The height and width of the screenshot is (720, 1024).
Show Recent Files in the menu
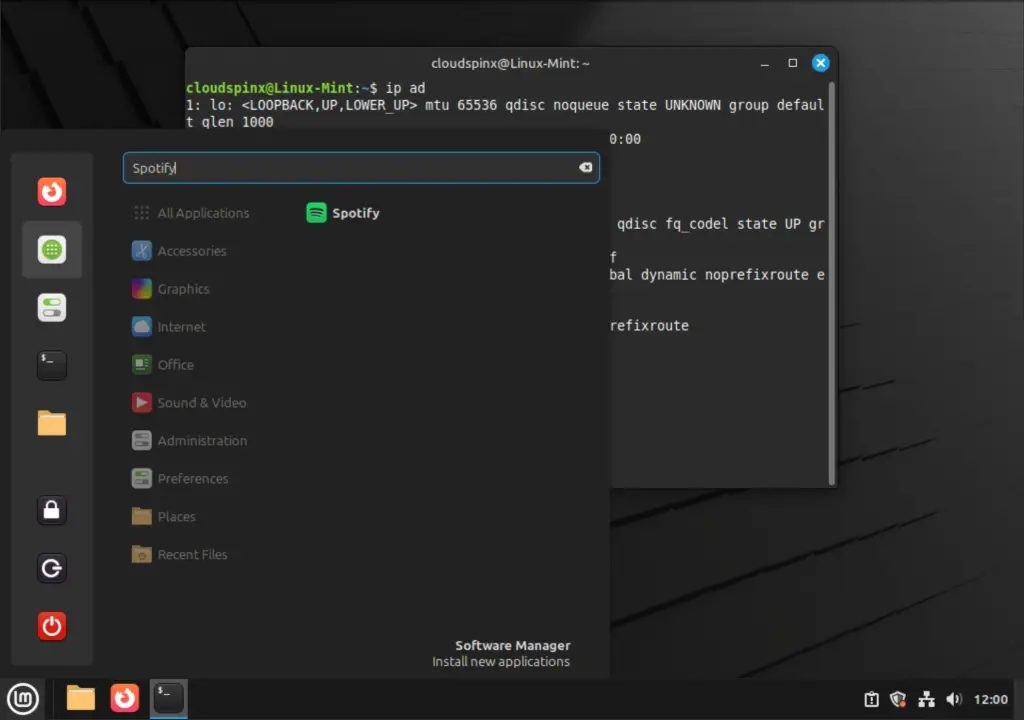(191, 554)
